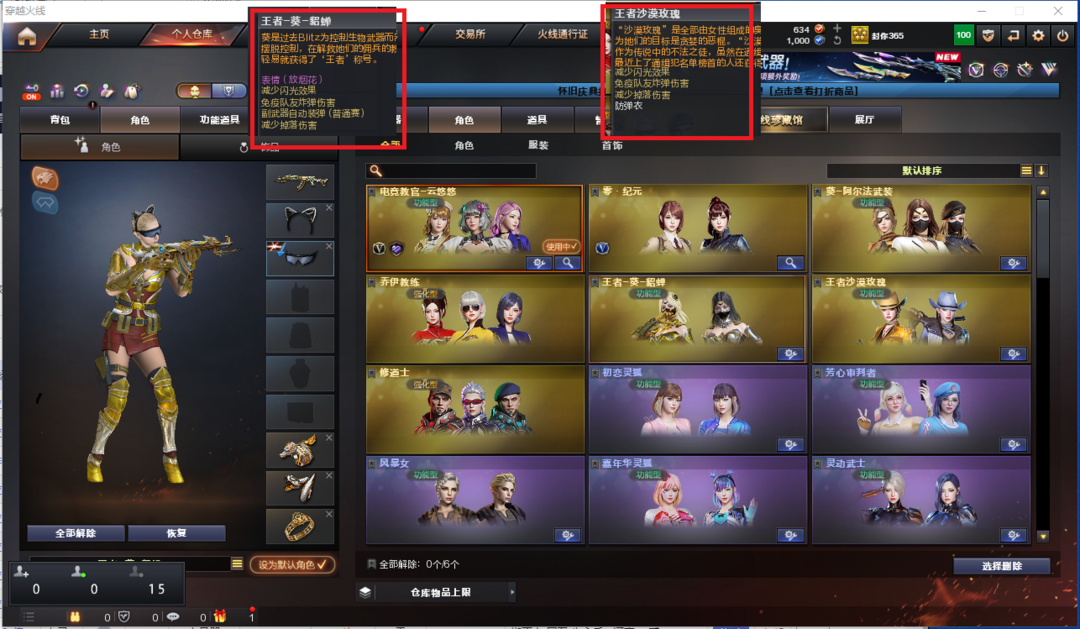Switch to the 交易所 tab
Image resolution: width=1080 pixels, height=629 pixels.
click(470, 34)
